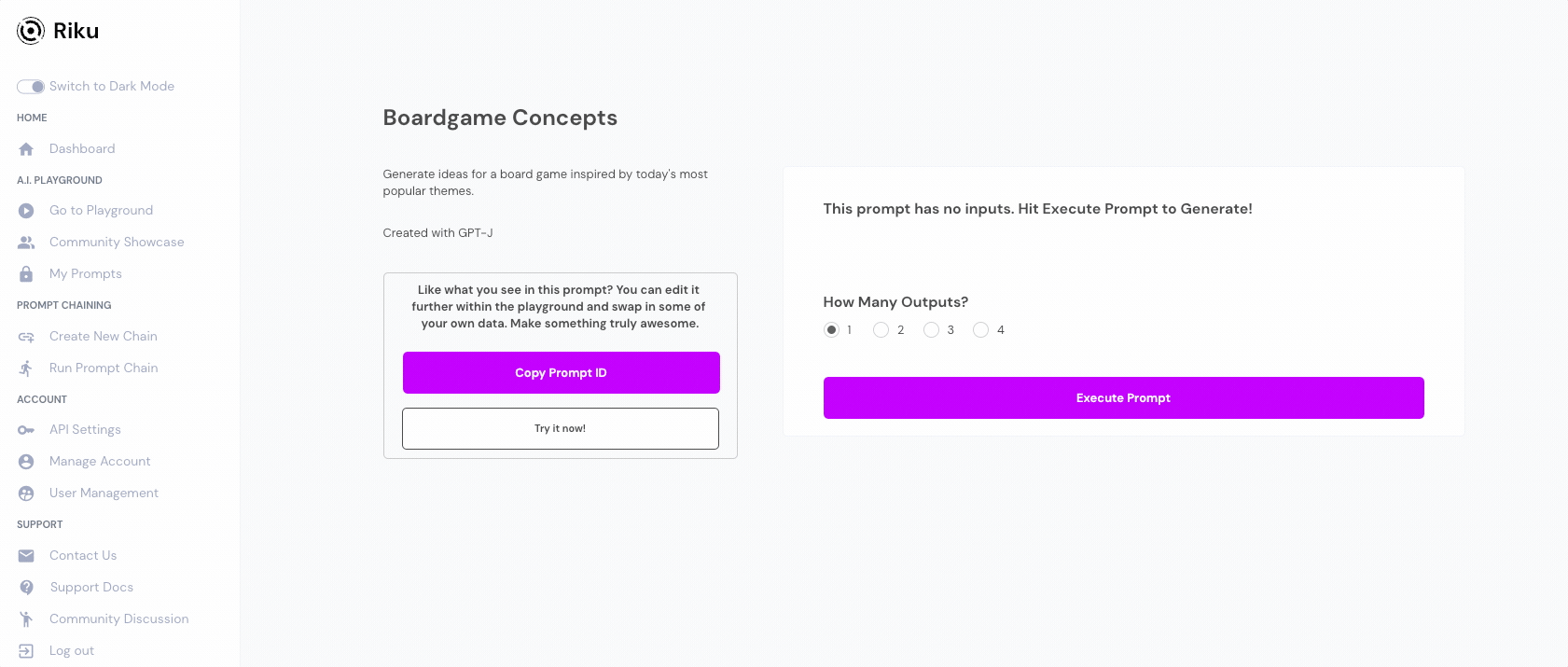Screen dimensions: 1568x667
Task: Click the Community Discussion icon
Action: 26,618
